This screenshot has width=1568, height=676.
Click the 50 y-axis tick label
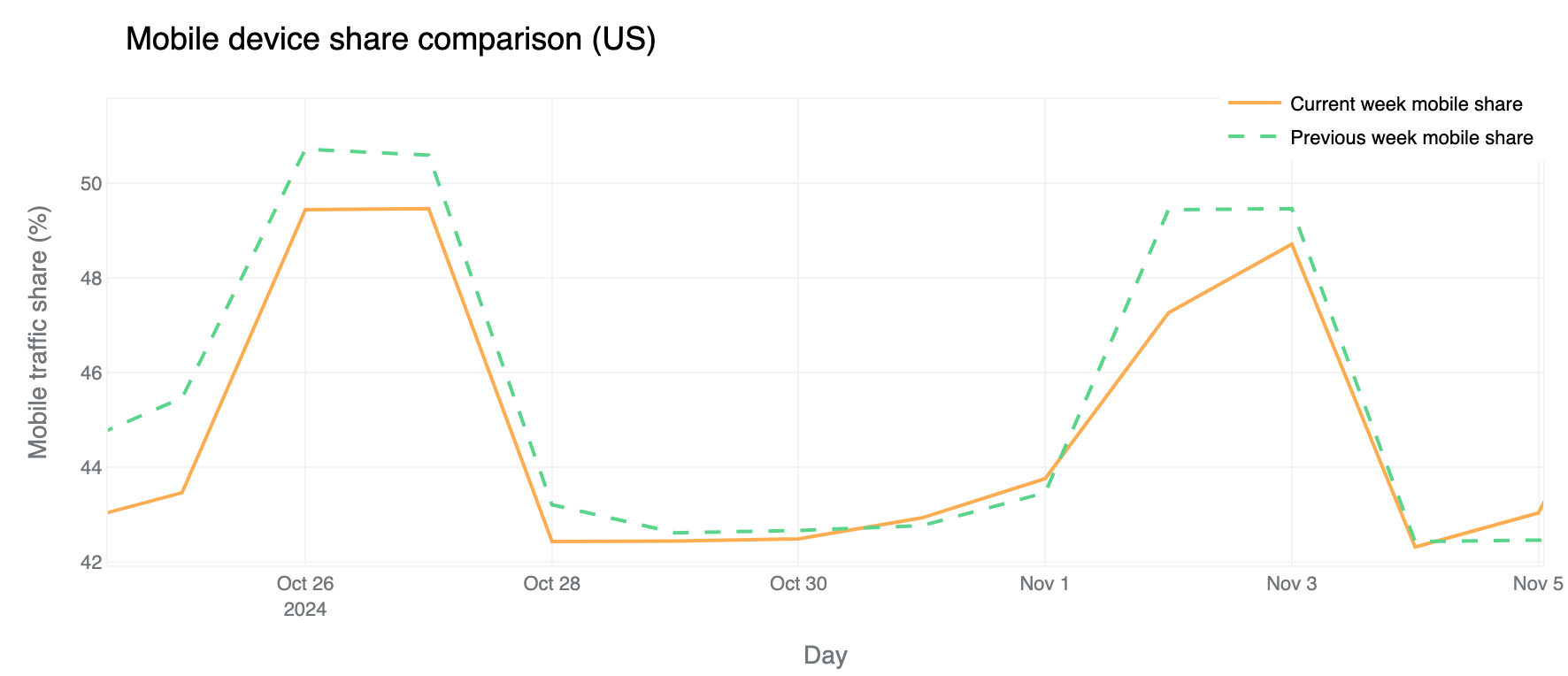click(92, 184)
